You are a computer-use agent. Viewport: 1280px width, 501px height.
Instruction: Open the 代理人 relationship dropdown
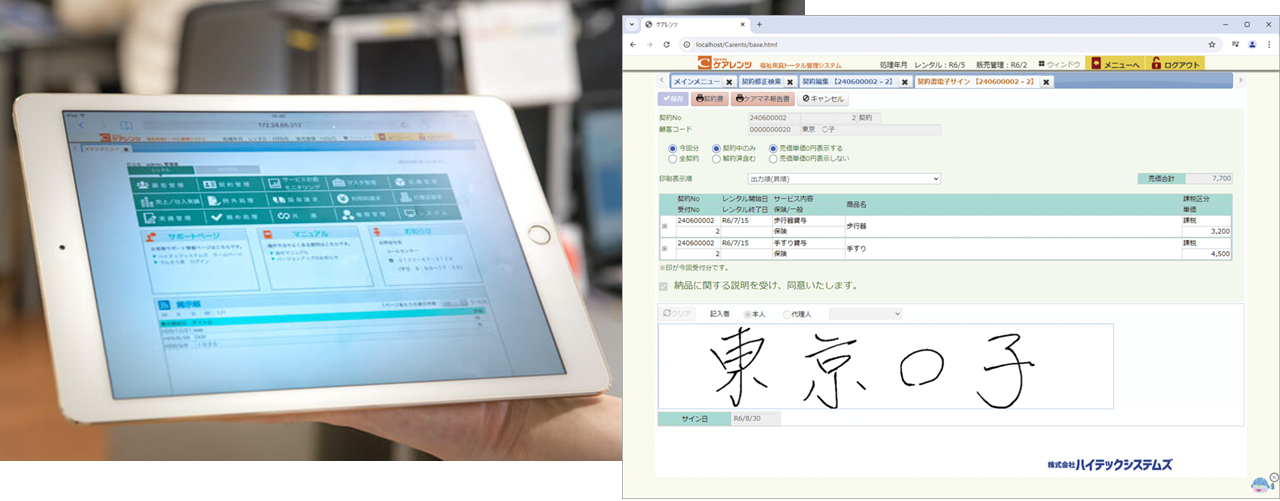pyautogui.click(x=866, y=313)
